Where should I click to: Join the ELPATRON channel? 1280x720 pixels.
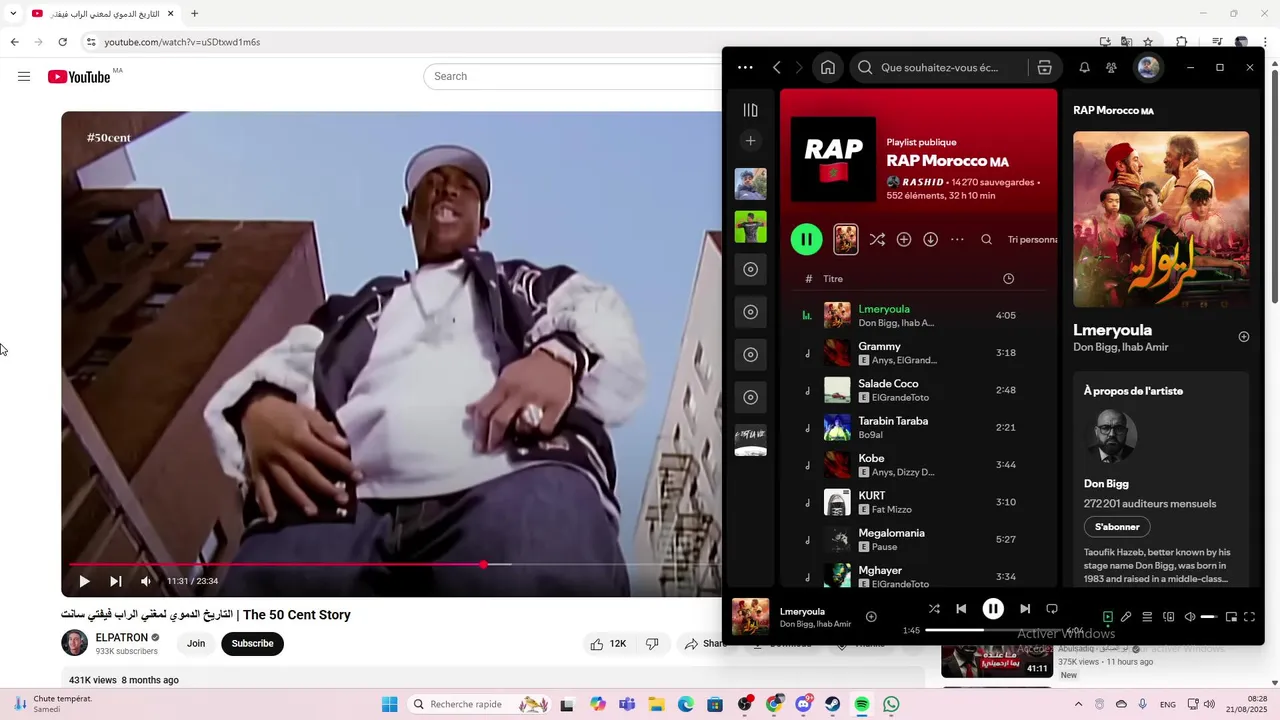tap(196, 643)
